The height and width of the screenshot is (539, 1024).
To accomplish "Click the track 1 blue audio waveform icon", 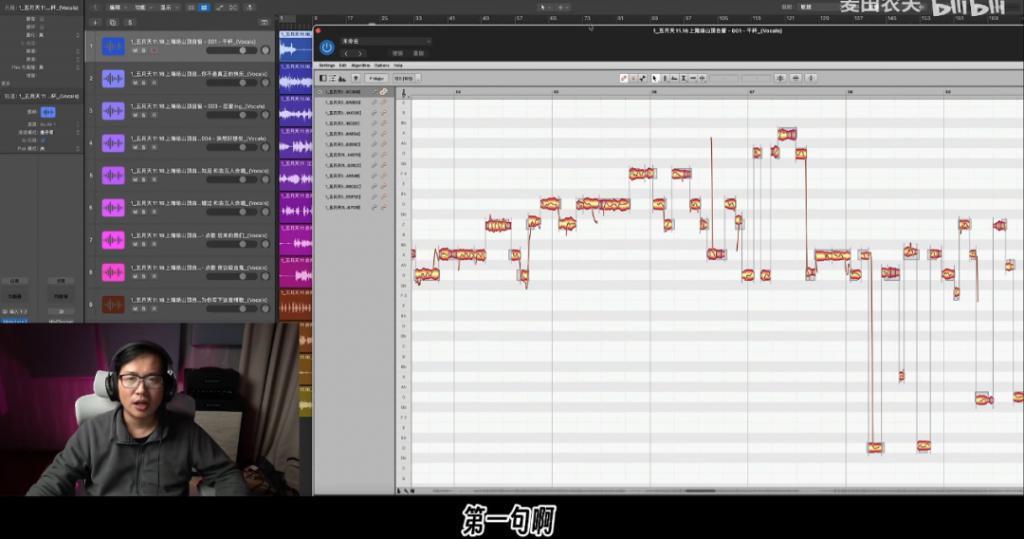I will coord(112,46).
